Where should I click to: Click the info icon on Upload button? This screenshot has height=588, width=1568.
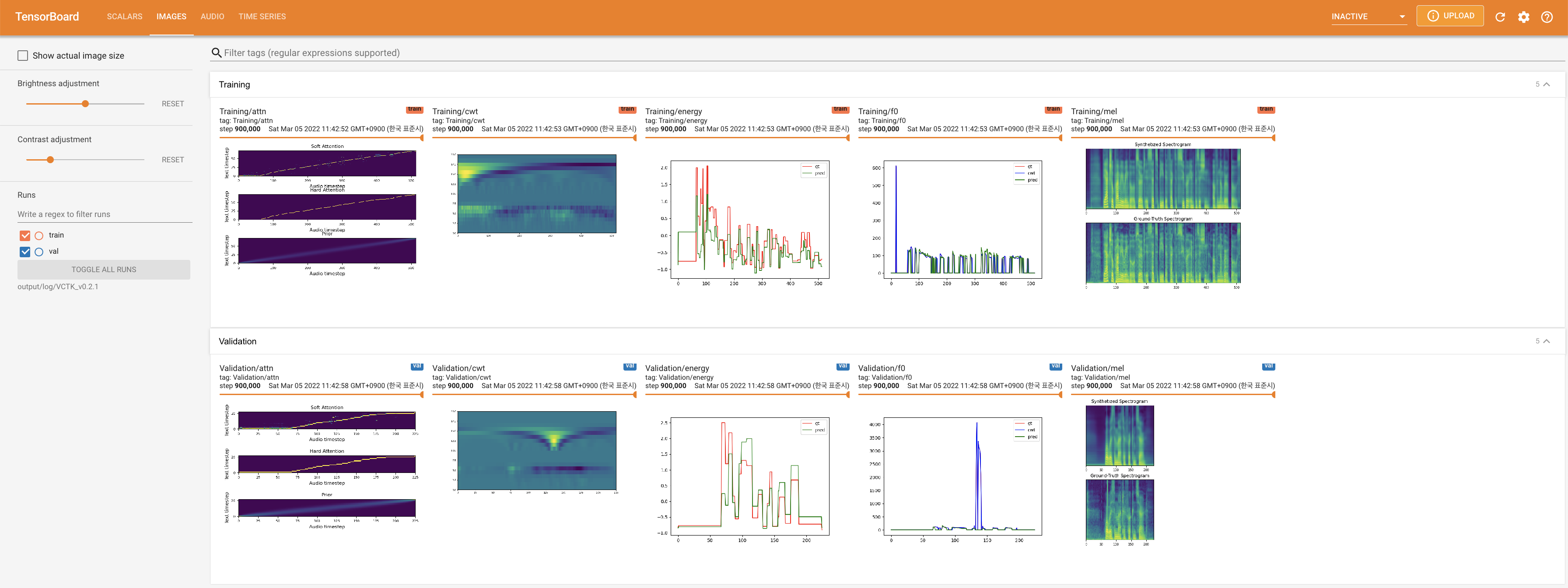[1433, 16]
